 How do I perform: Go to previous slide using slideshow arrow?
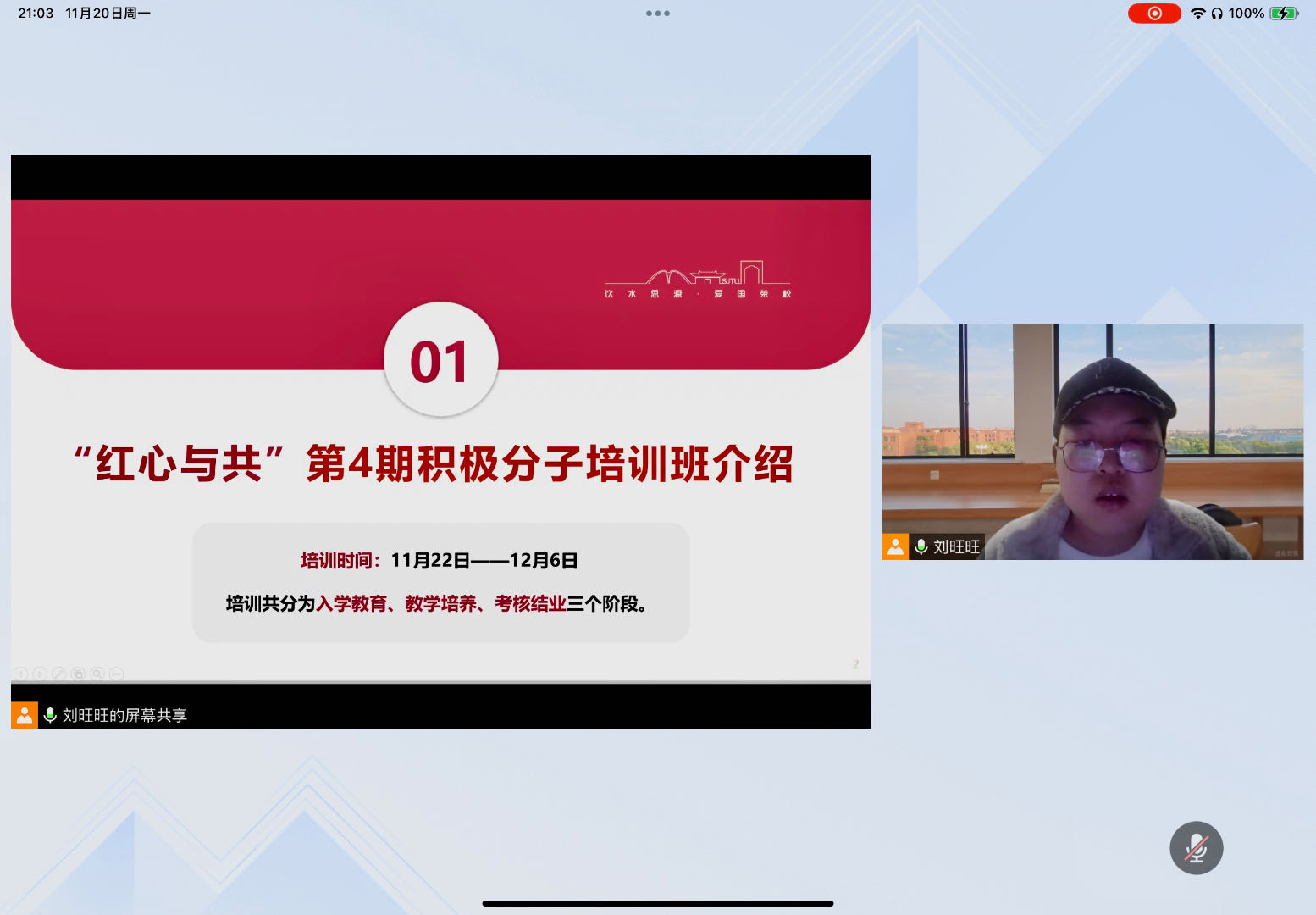[x=20, y=674]
